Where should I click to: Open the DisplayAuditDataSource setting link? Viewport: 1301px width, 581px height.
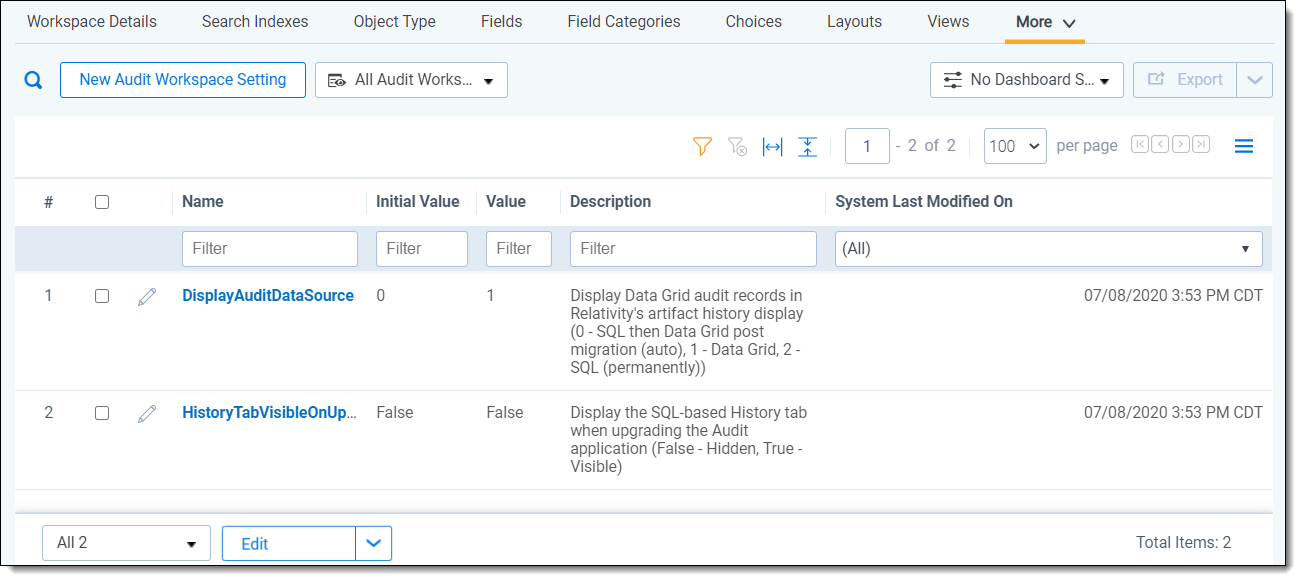pos(267,296)
